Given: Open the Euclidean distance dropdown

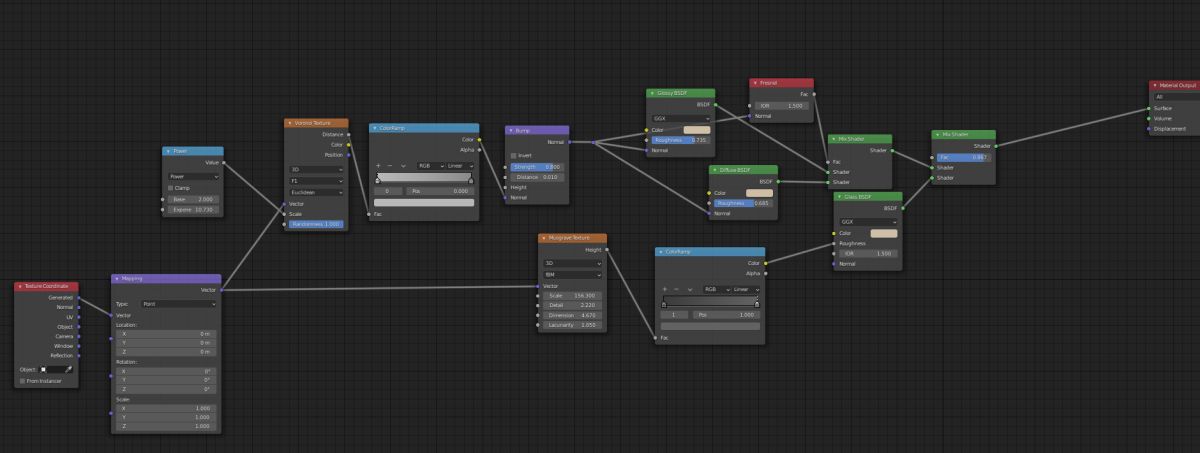Looking at the screenshot, I should click(x=316, y=192).
